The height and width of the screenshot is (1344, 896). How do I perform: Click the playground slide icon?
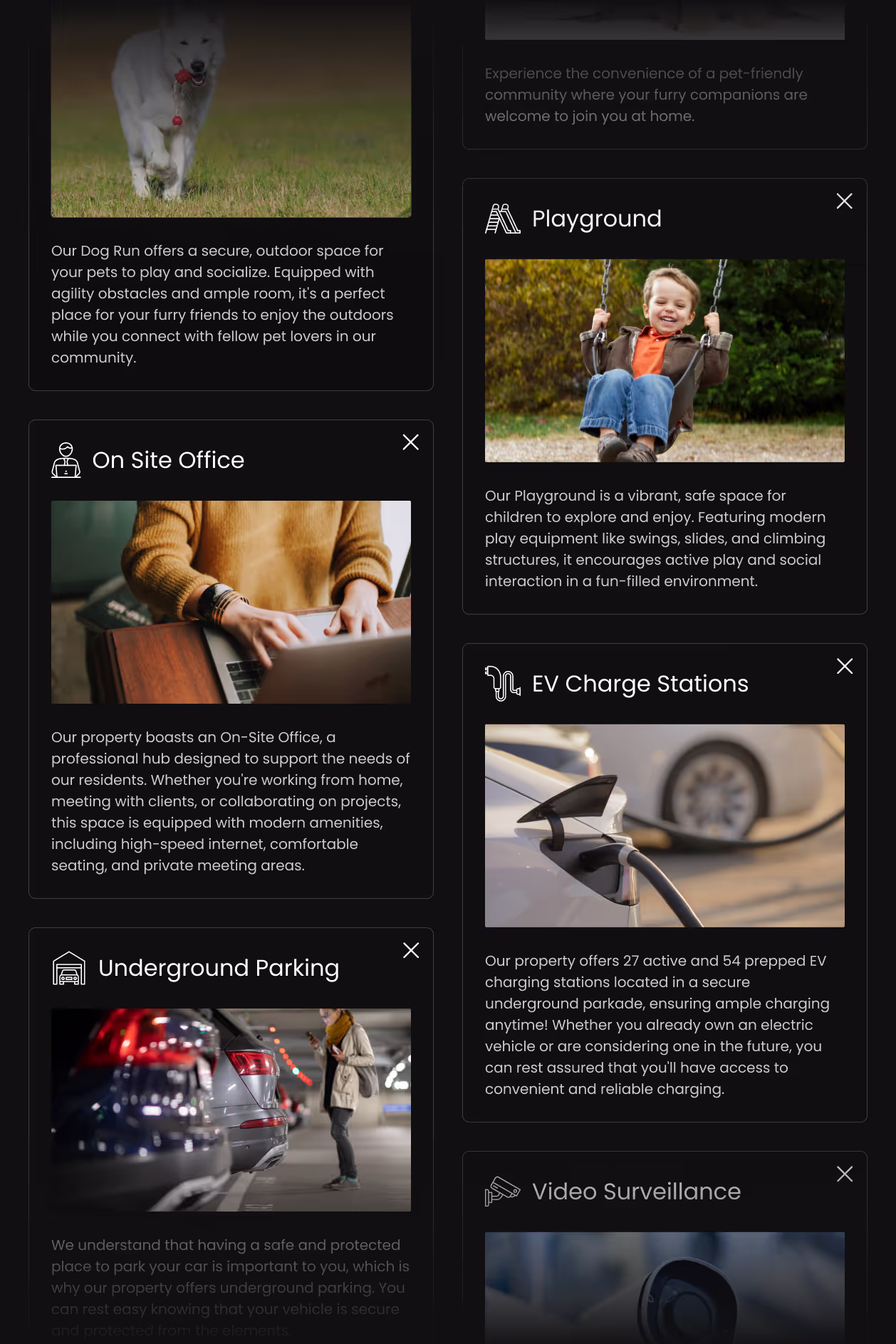[502, 219]
